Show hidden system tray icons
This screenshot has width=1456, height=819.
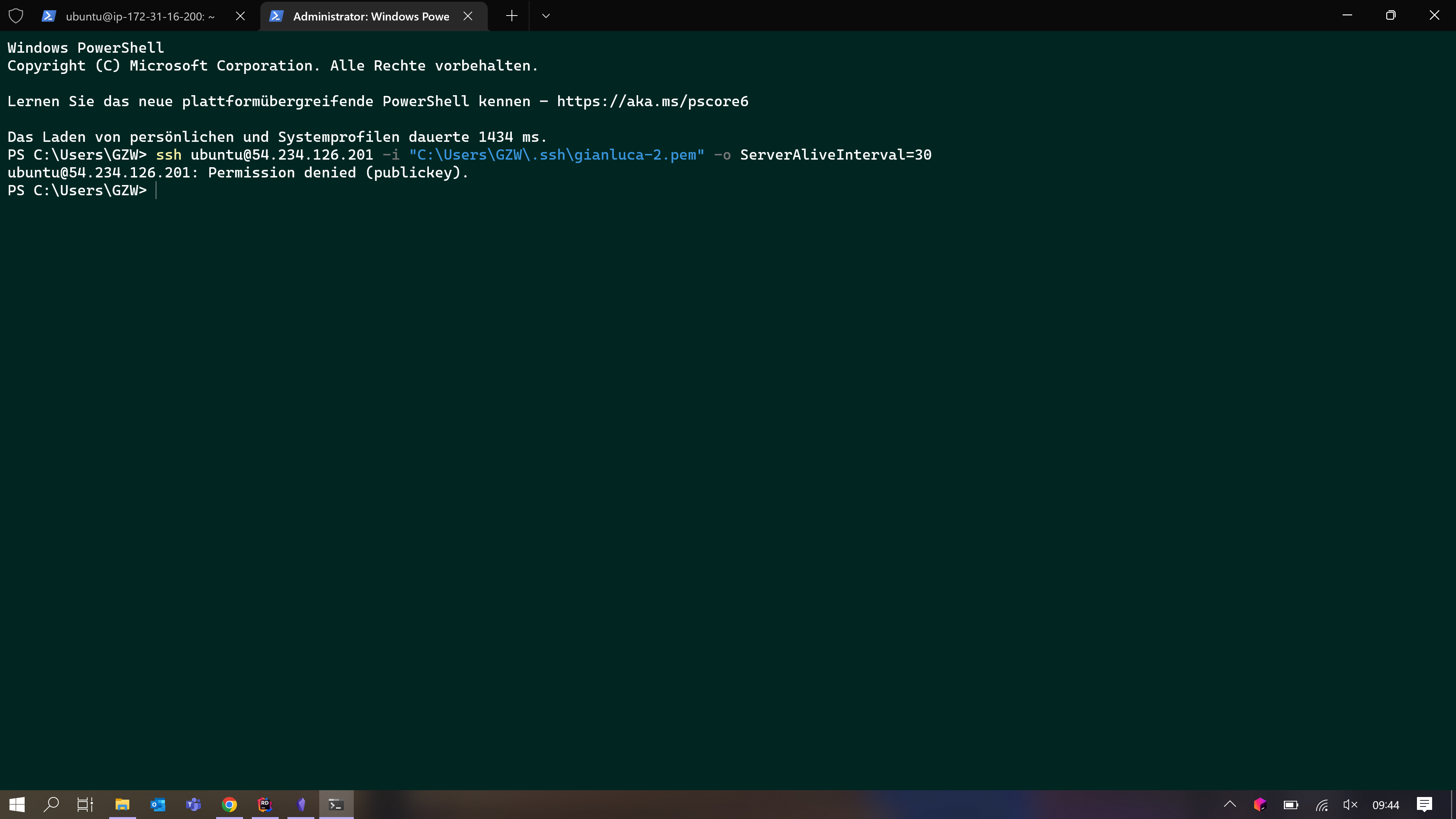[1230, 804]
